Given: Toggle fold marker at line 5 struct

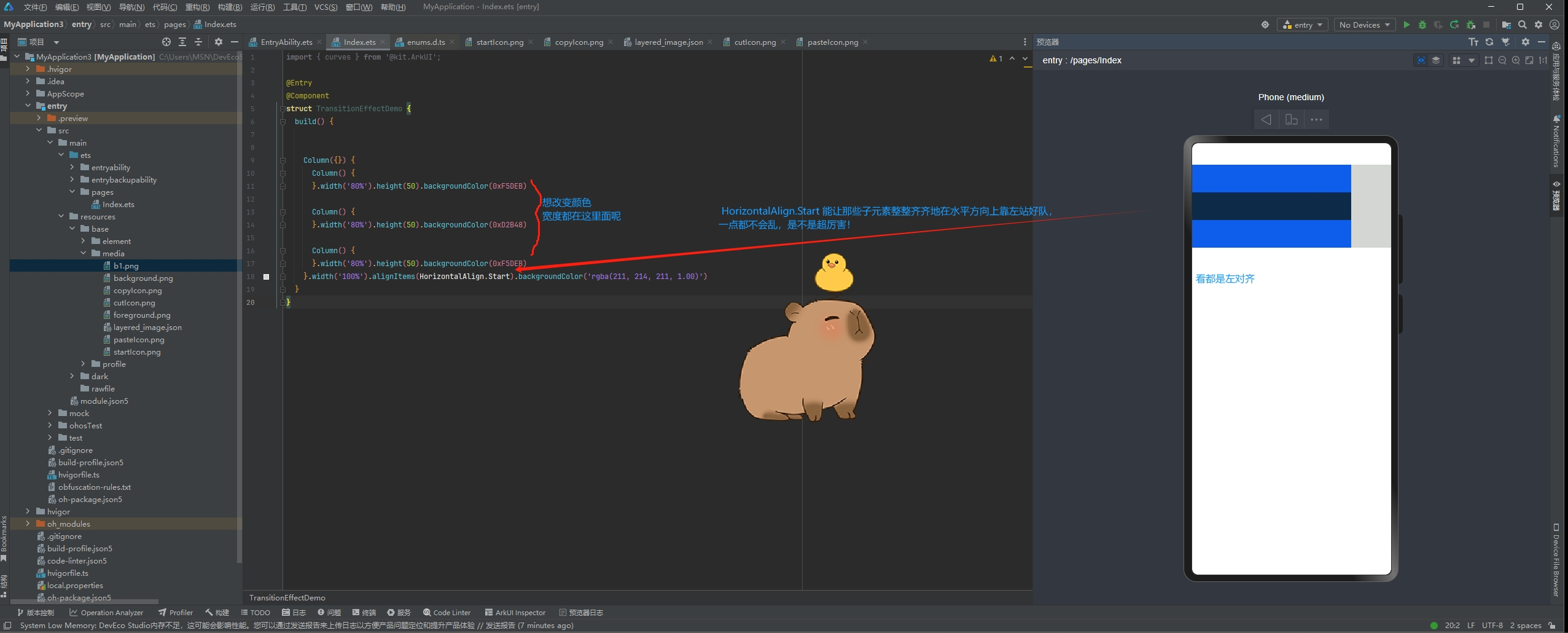Looking at the screenshot, I should tap(283, 109).
